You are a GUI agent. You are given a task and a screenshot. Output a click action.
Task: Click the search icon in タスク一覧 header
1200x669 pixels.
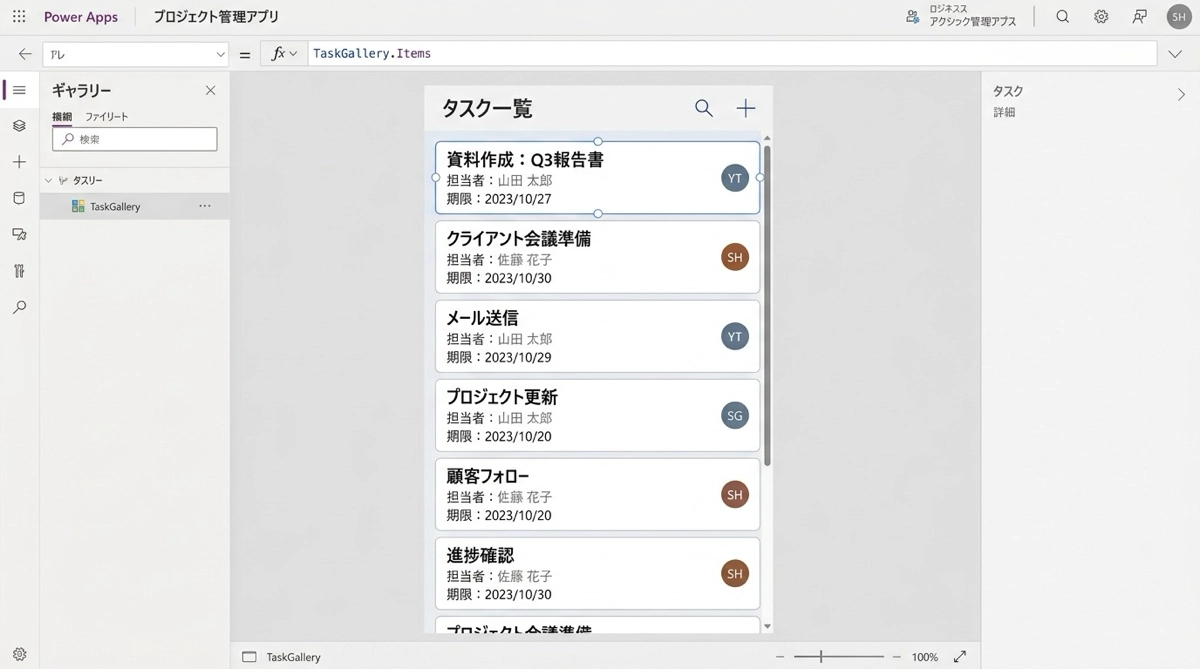click(704, 108)
